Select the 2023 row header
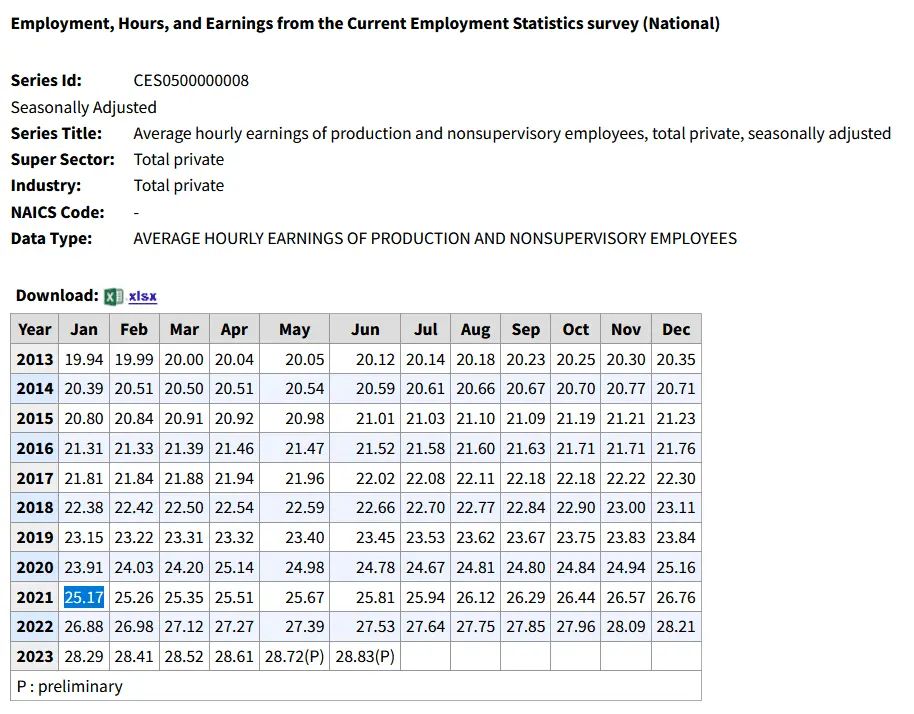914x714 pixels. click(35, 657)
